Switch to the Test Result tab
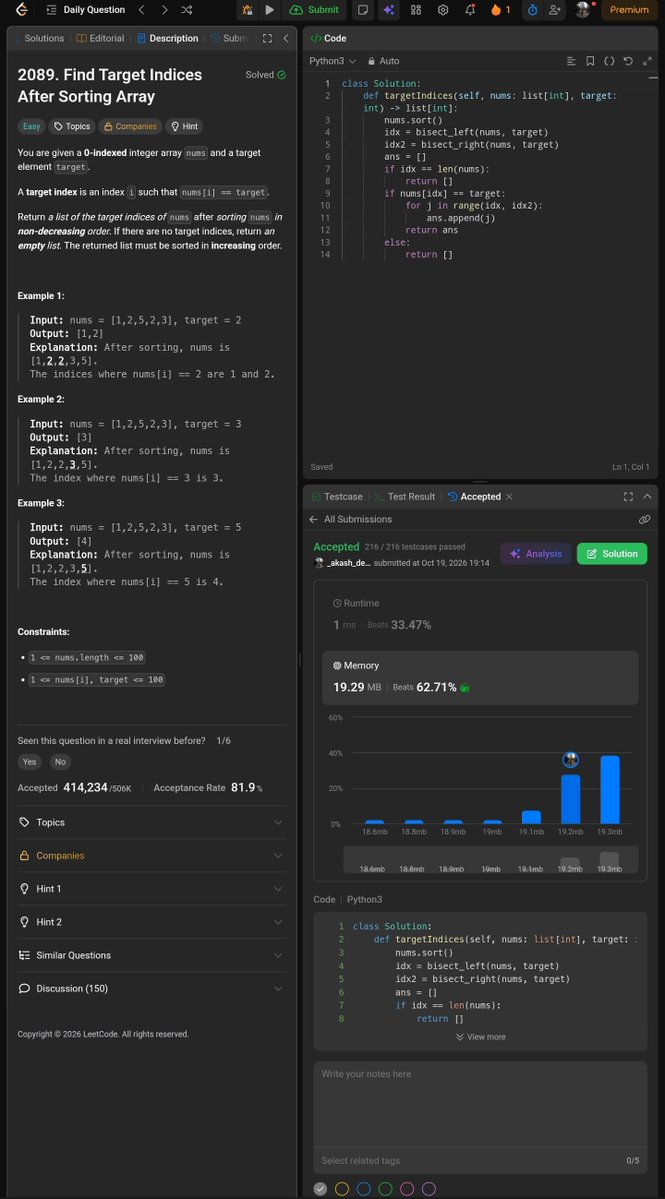This screenshot has height=1199, width=665. pos(404,496)
